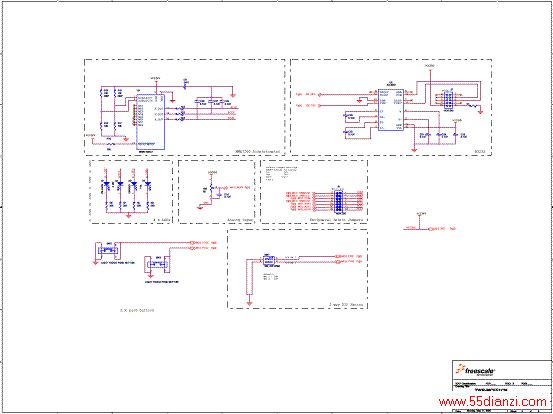Click the Peripheral Select Jumpers block label

click(x=336, y=219)
